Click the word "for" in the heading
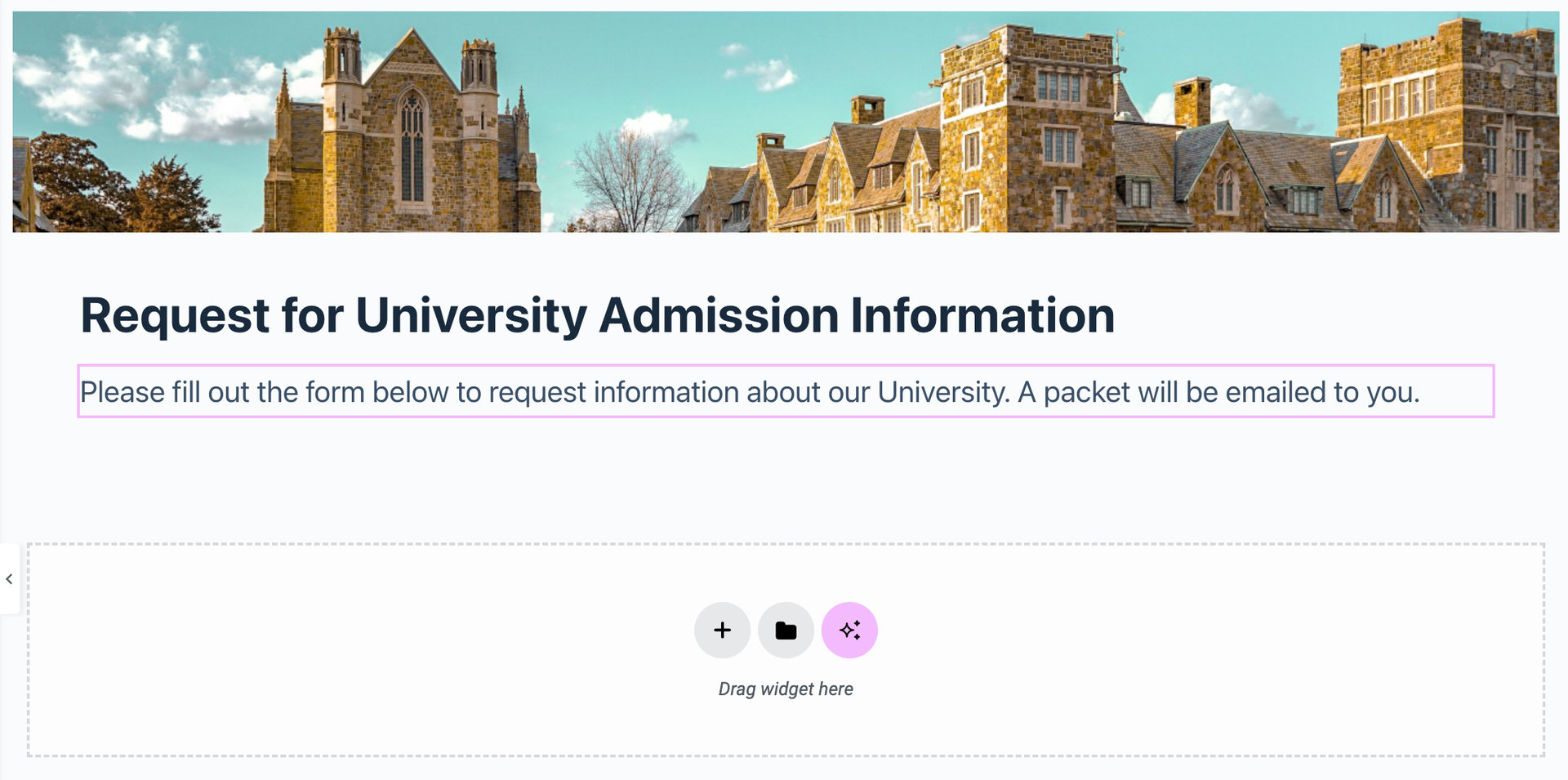Viewport: 1568px width, 780px height. click(312, 316)
